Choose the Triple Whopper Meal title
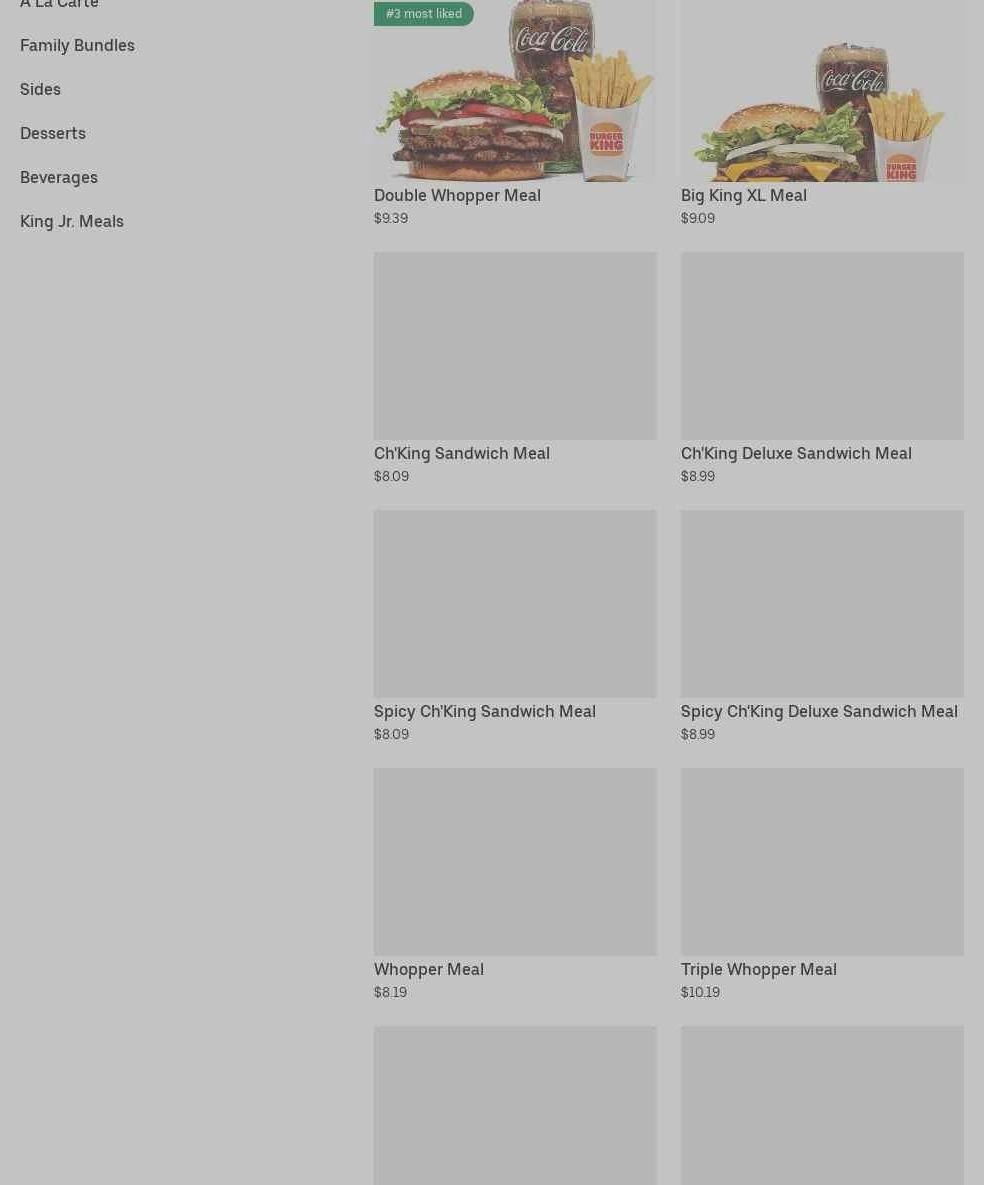 [759, 969]
